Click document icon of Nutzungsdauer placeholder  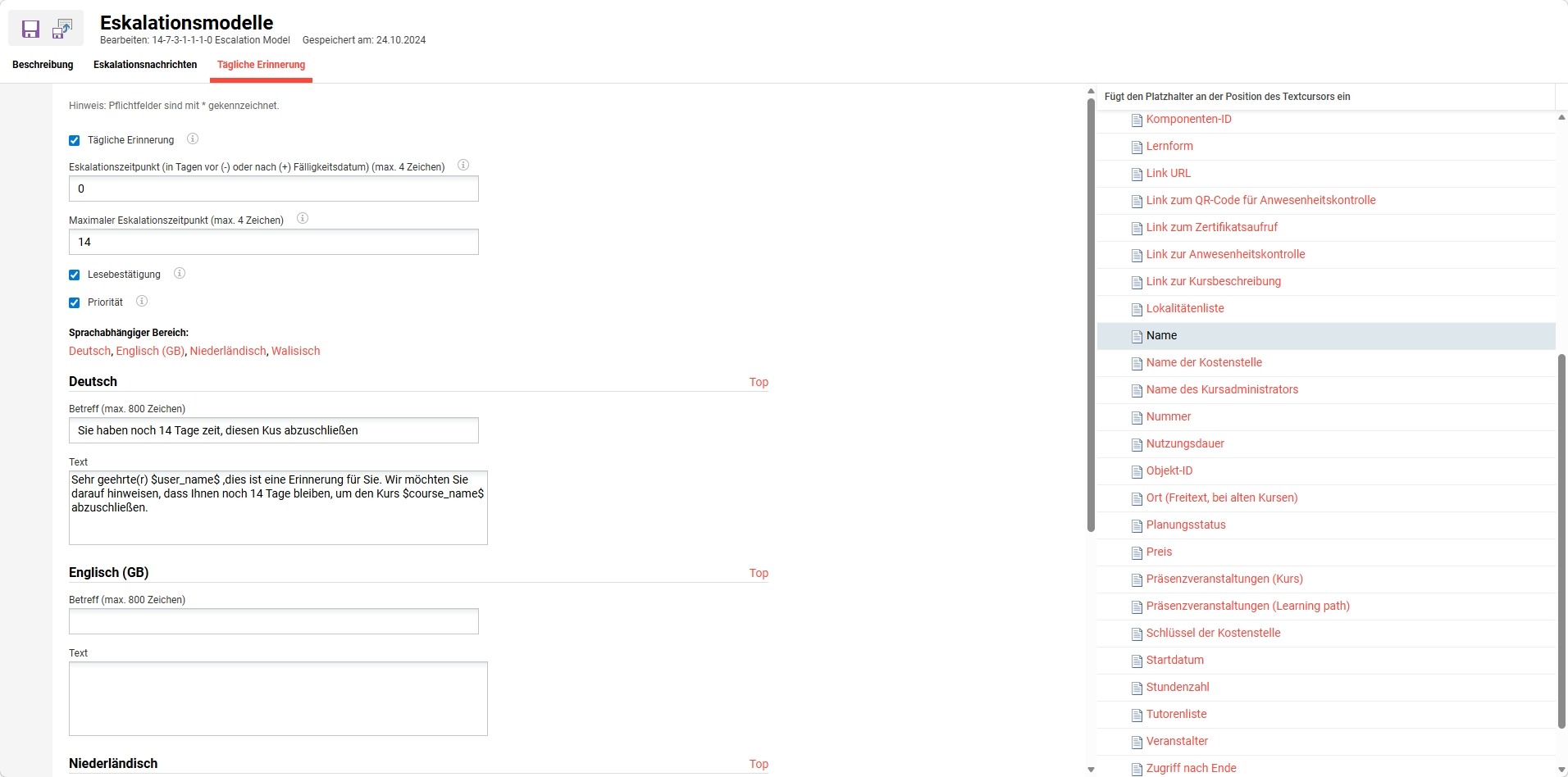tap(1137, 445)
